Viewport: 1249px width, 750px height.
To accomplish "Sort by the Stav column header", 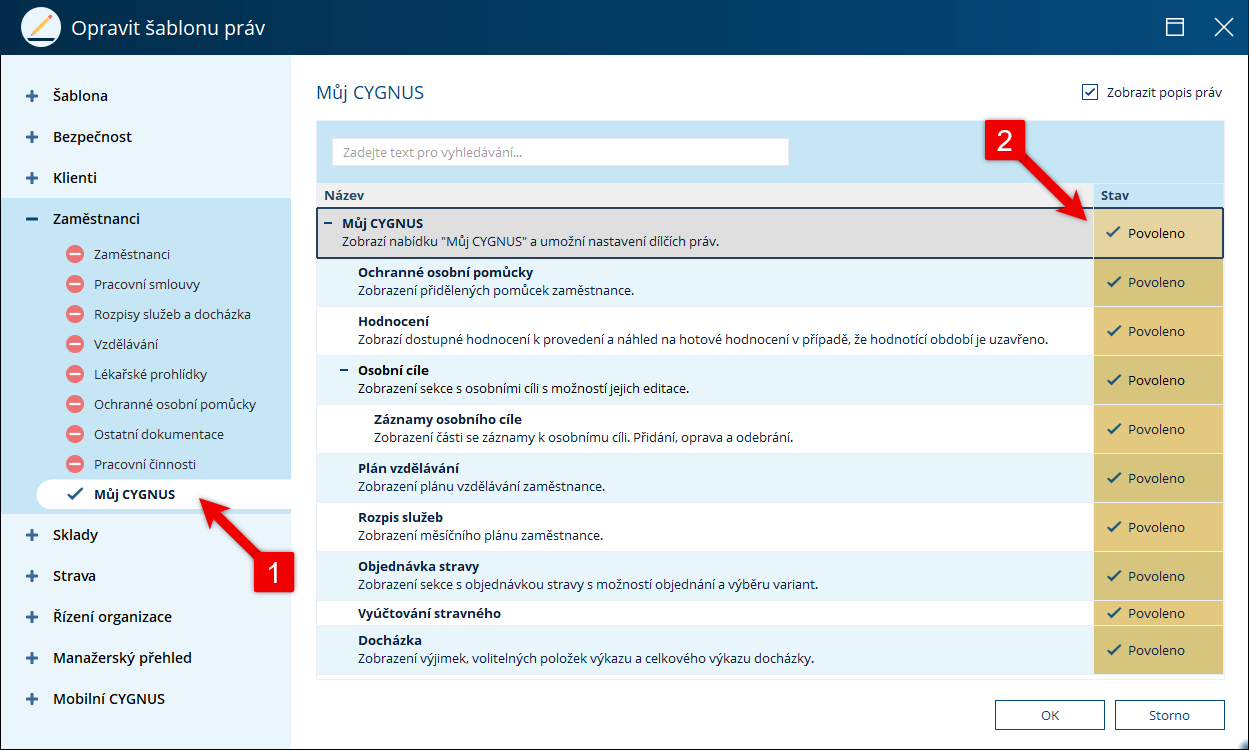I will tap(1159, 196).
